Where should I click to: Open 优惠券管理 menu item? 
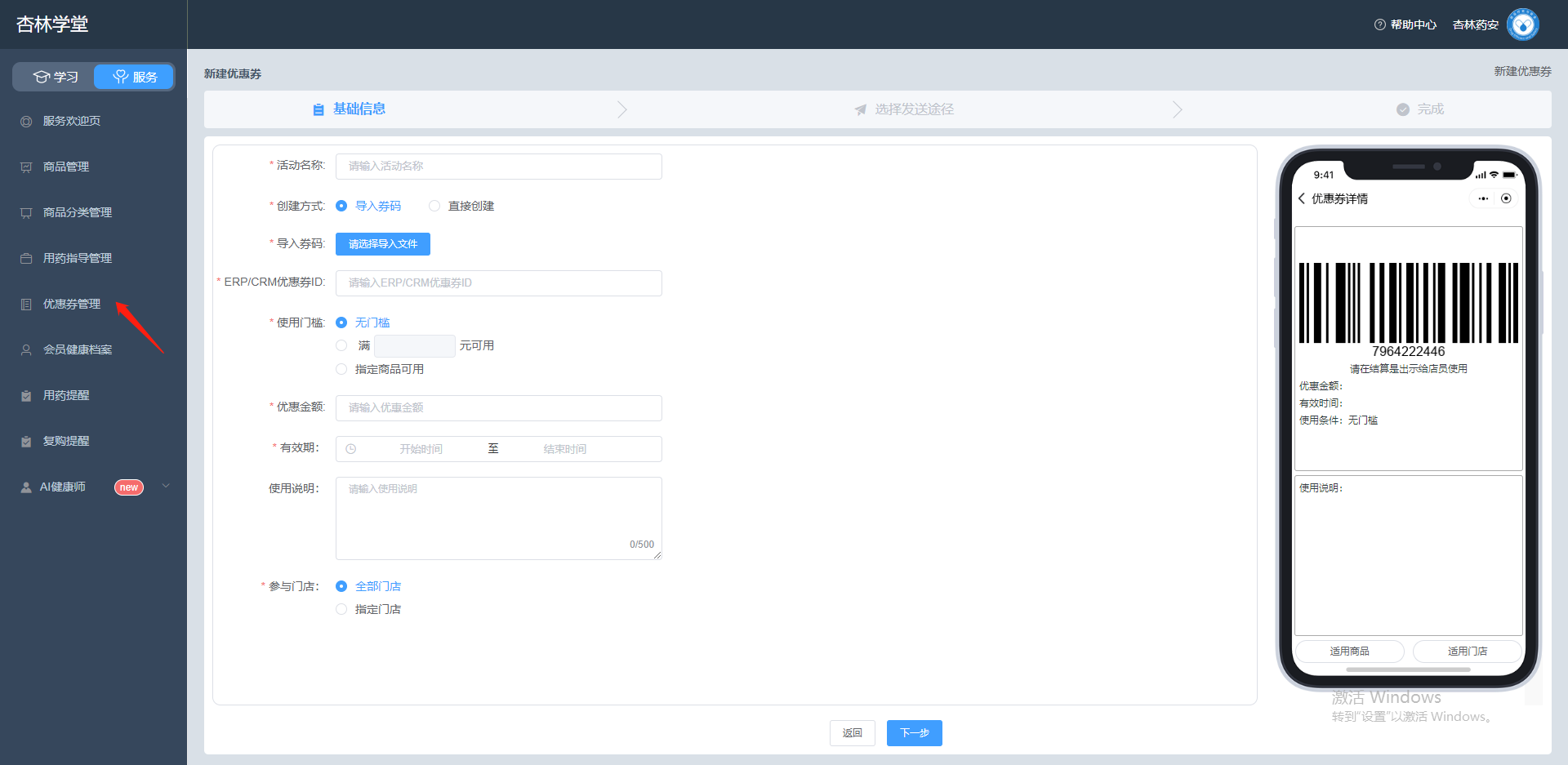pos(72,304)
